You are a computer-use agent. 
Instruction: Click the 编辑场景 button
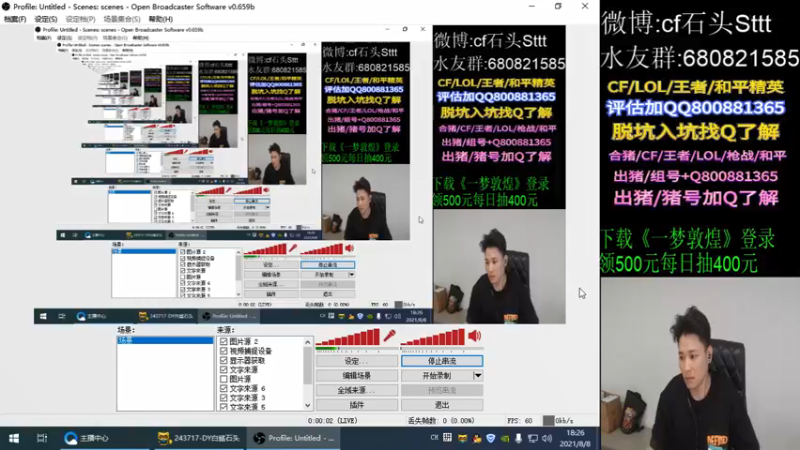click(x=357, y=376)
